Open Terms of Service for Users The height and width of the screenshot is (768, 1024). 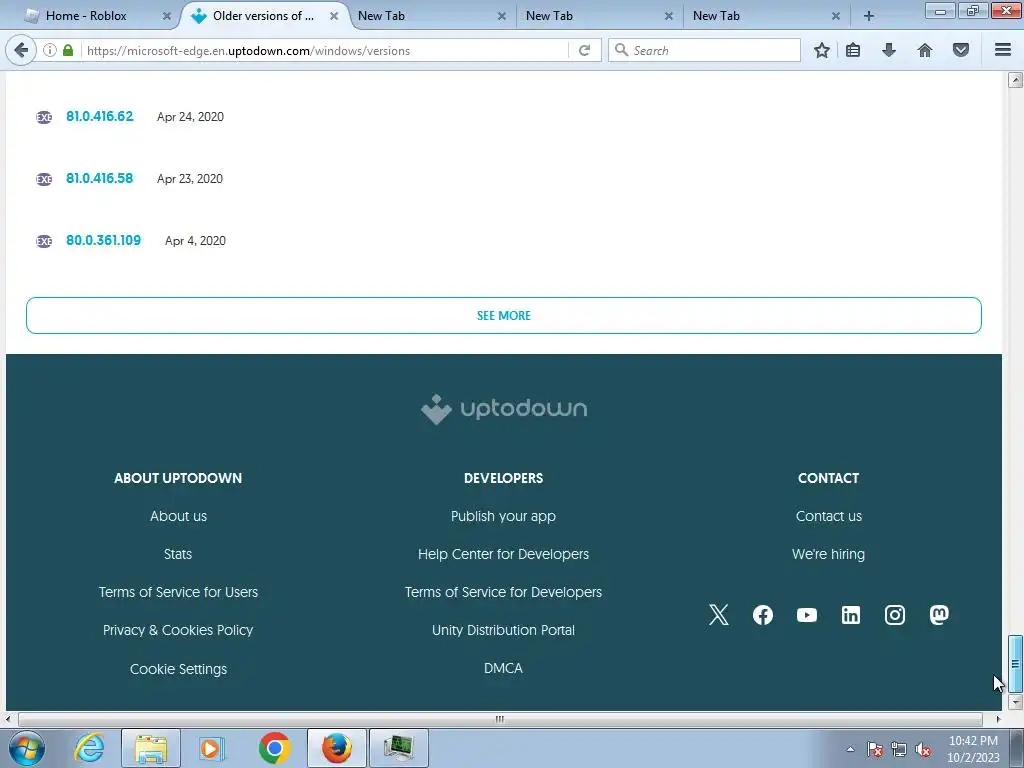pyautogui.click(x=178, y=592)
